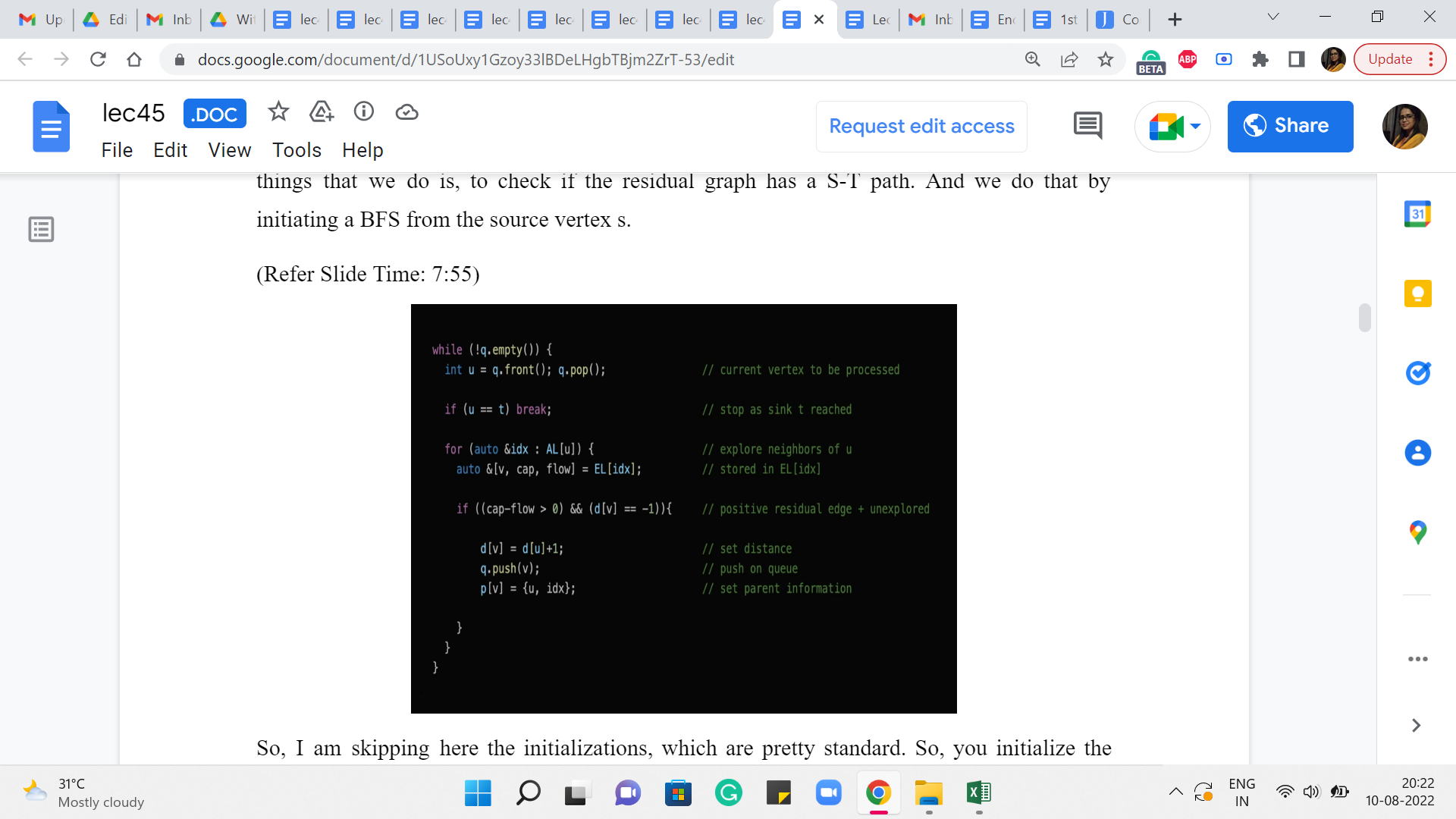Viewport: 1456px width, 819px height.
Task: Expand Google Meet call dropdown
Action: pyautogui.click(x=1196, y=126)
